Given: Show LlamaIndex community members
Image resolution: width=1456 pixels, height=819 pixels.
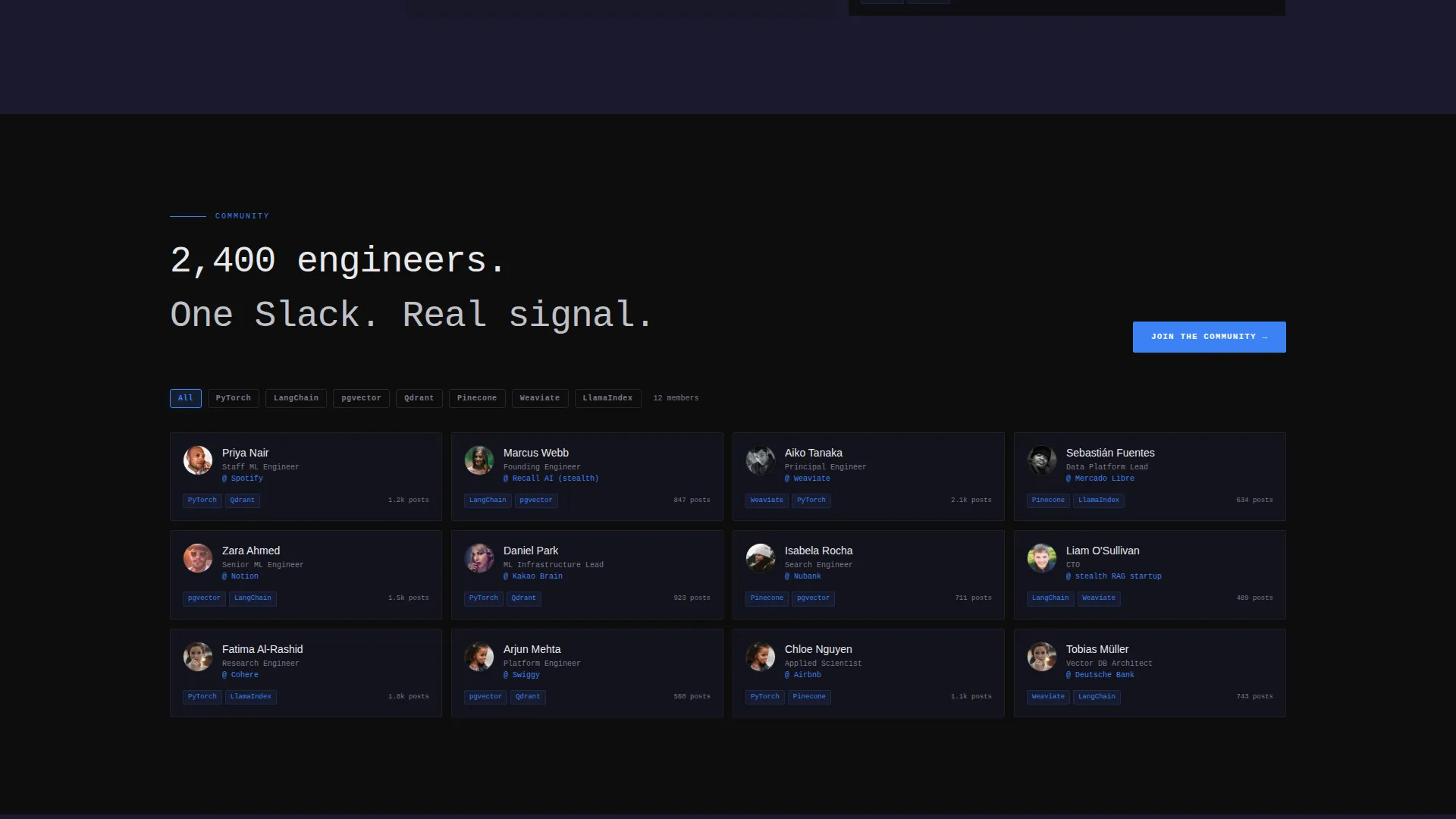Looking at the screenshot, I should pyautogui.click(x=607, y=398).
